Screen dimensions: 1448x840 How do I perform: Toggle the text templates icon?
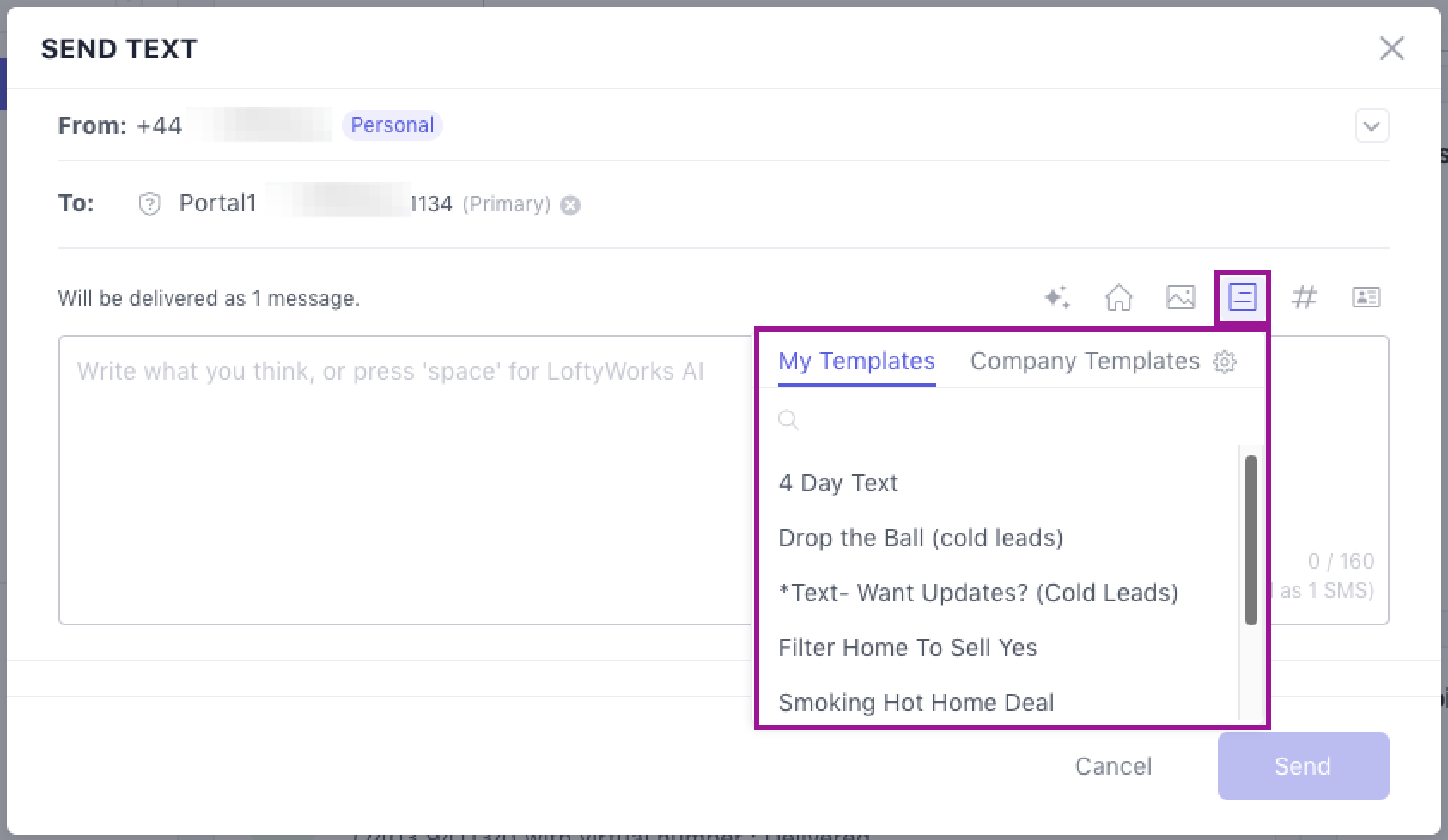1242,297
